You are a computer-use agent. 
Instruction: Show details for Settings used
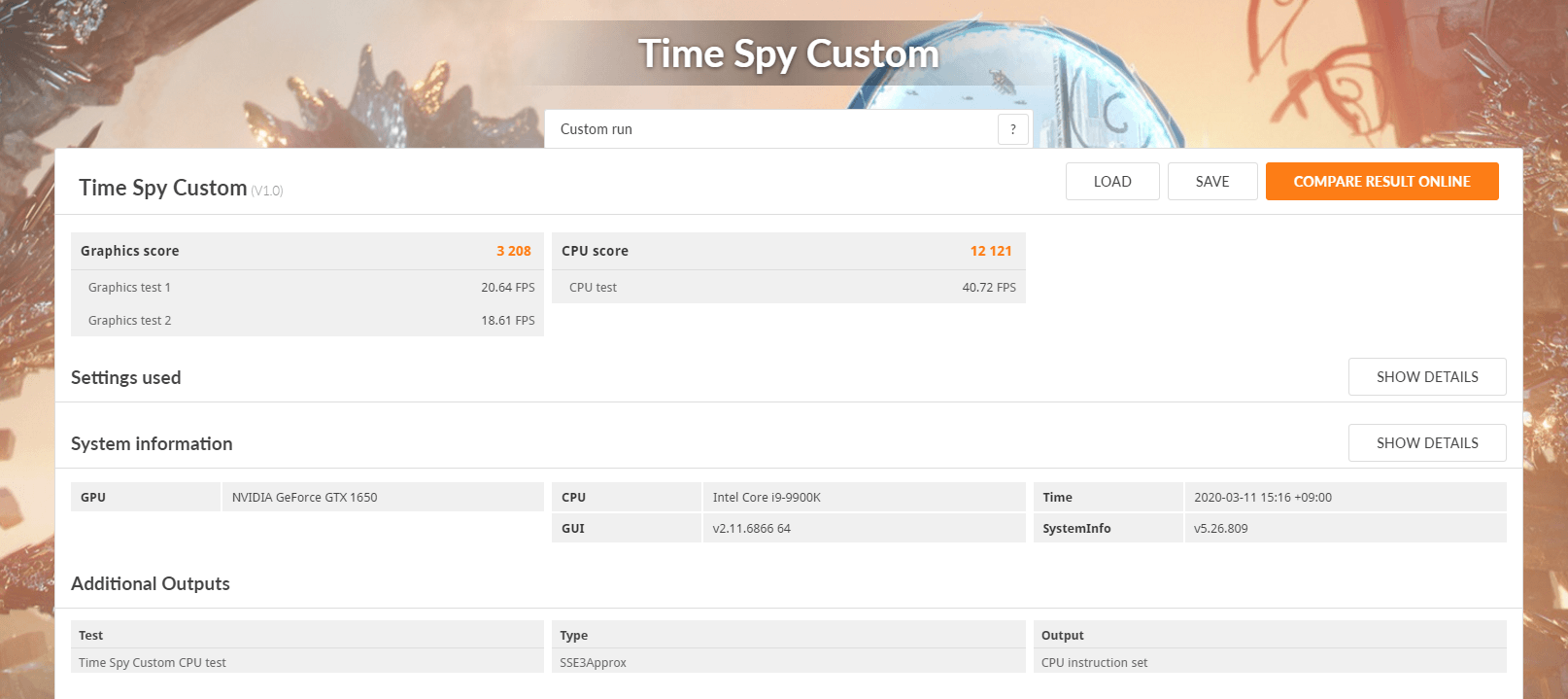tap(1427, 377)
